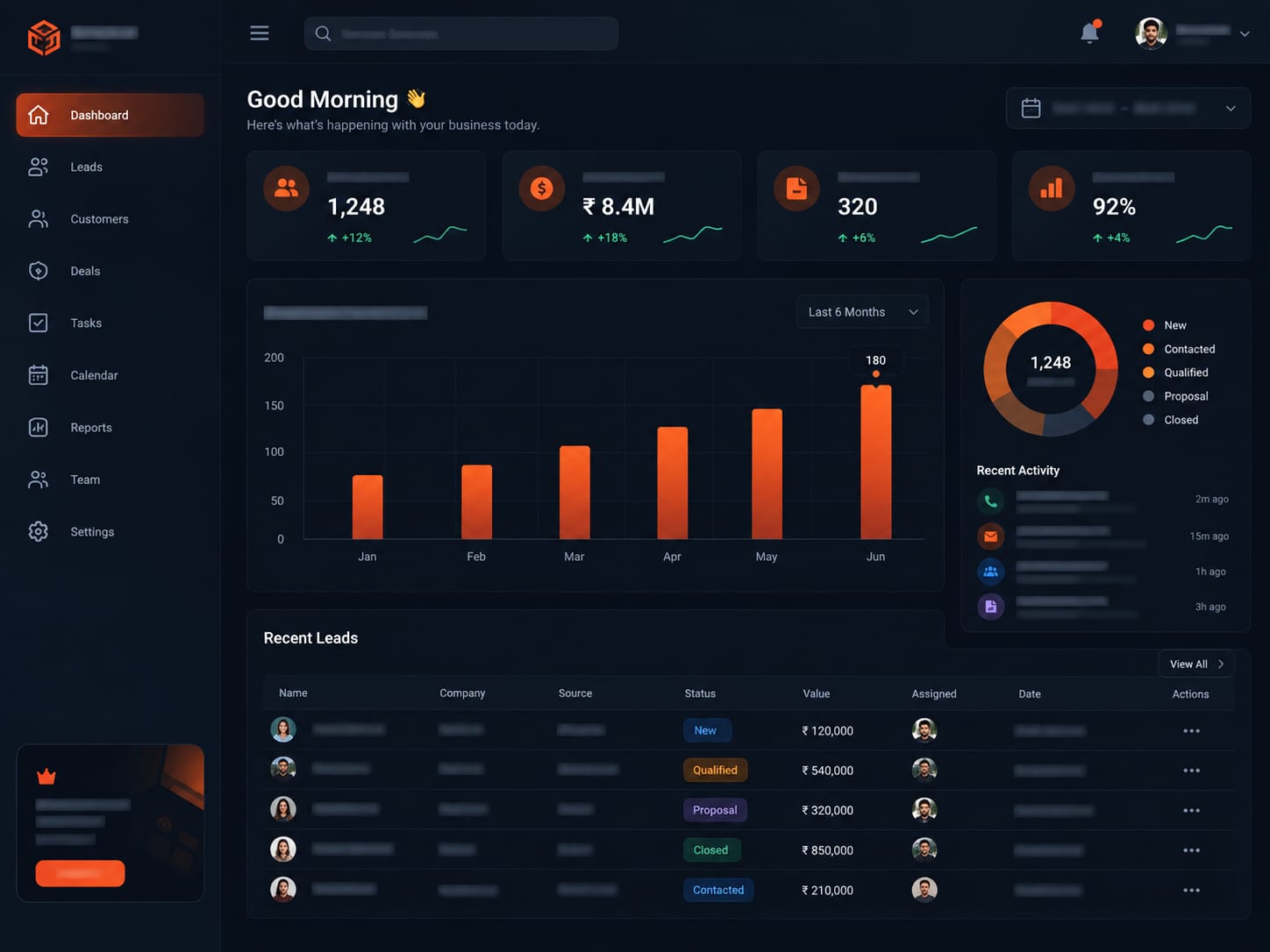
Task: Click the file activity icon from 3h ago
Action: click(x=990, y=607)
